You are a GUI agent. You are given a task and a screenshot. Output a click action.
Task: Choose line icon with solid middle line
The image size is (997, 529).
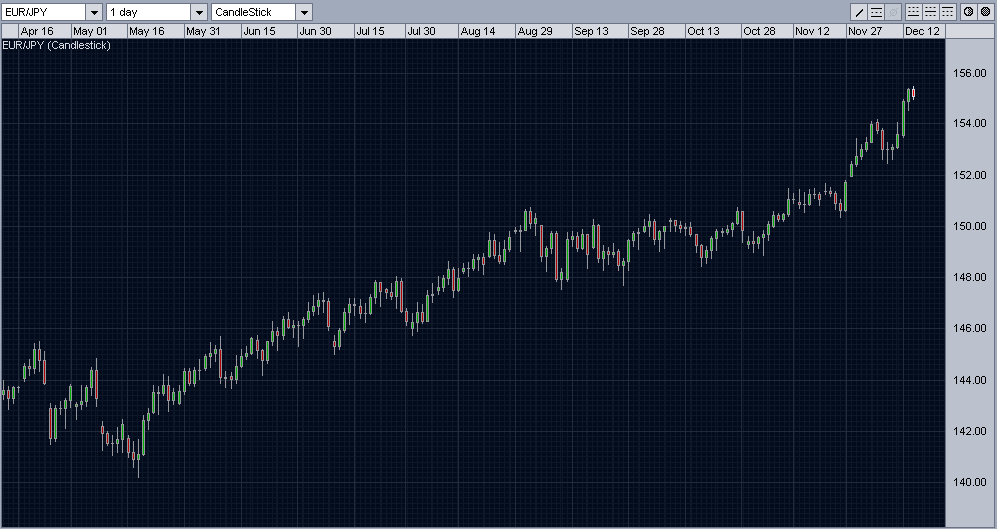coord(931,11)
